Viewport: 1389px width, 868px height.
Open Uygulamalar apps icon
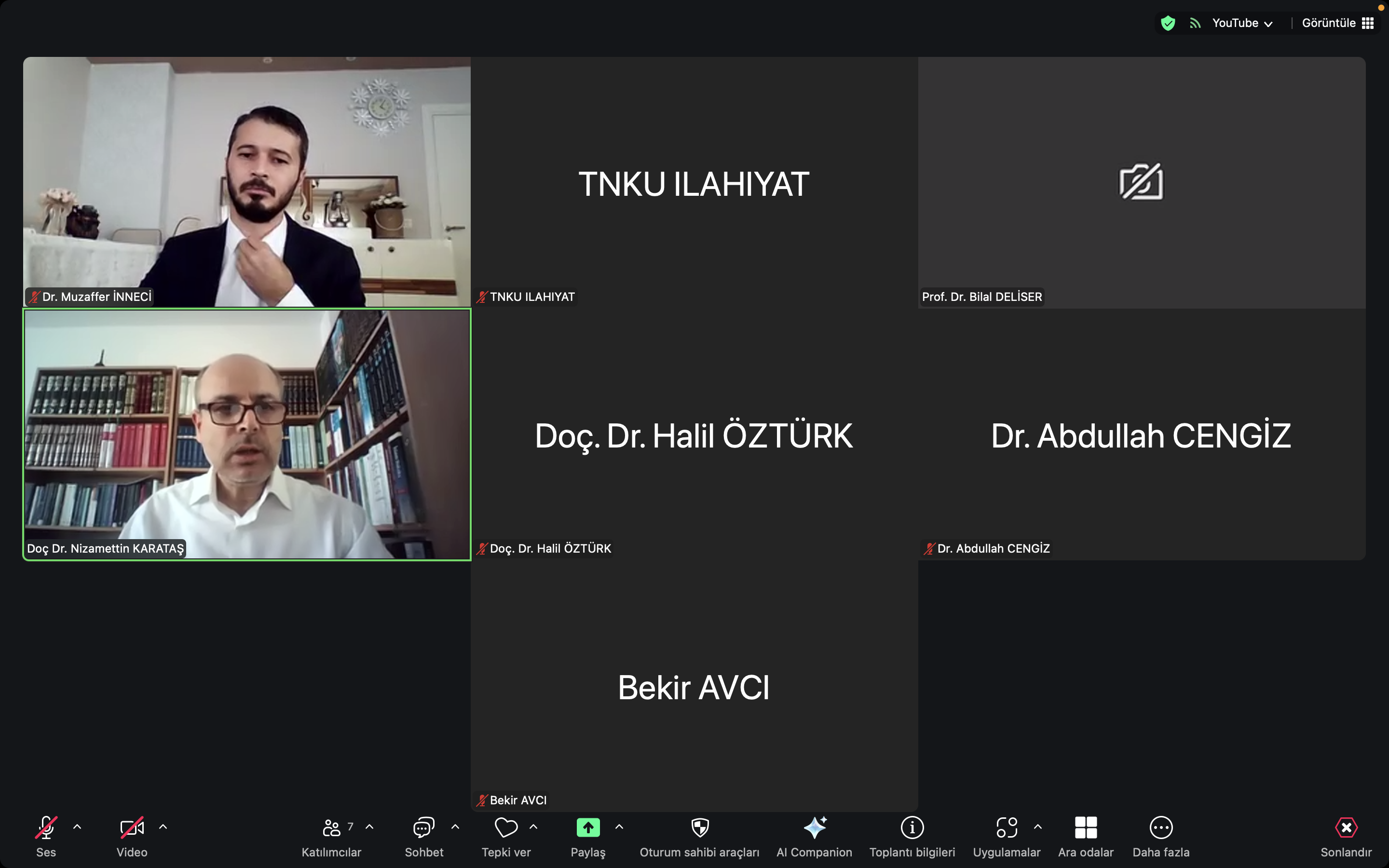coord(1006,828)
